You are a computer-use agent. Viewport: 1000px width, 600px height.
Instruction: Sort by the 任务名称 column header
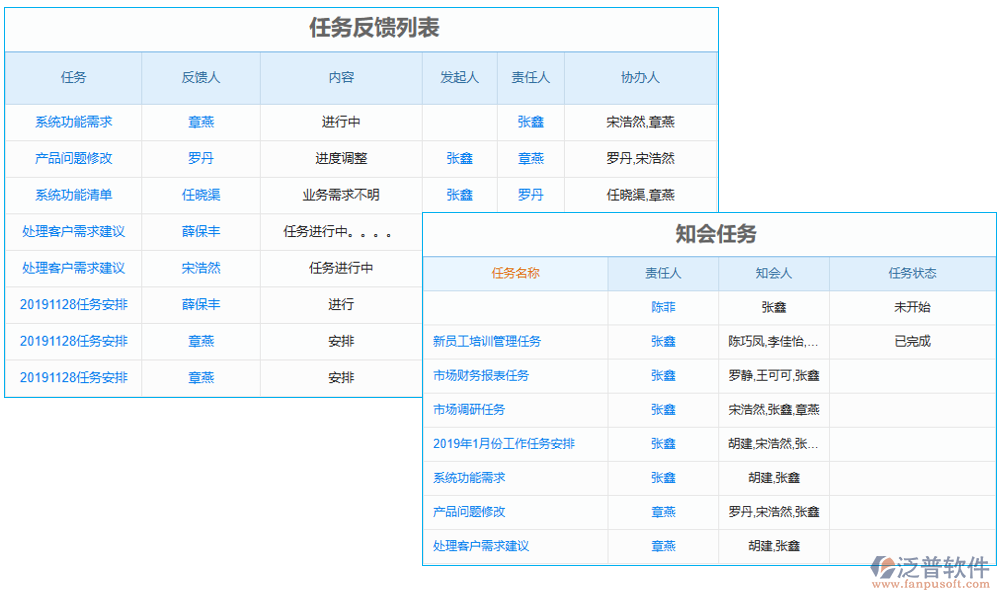517,274
